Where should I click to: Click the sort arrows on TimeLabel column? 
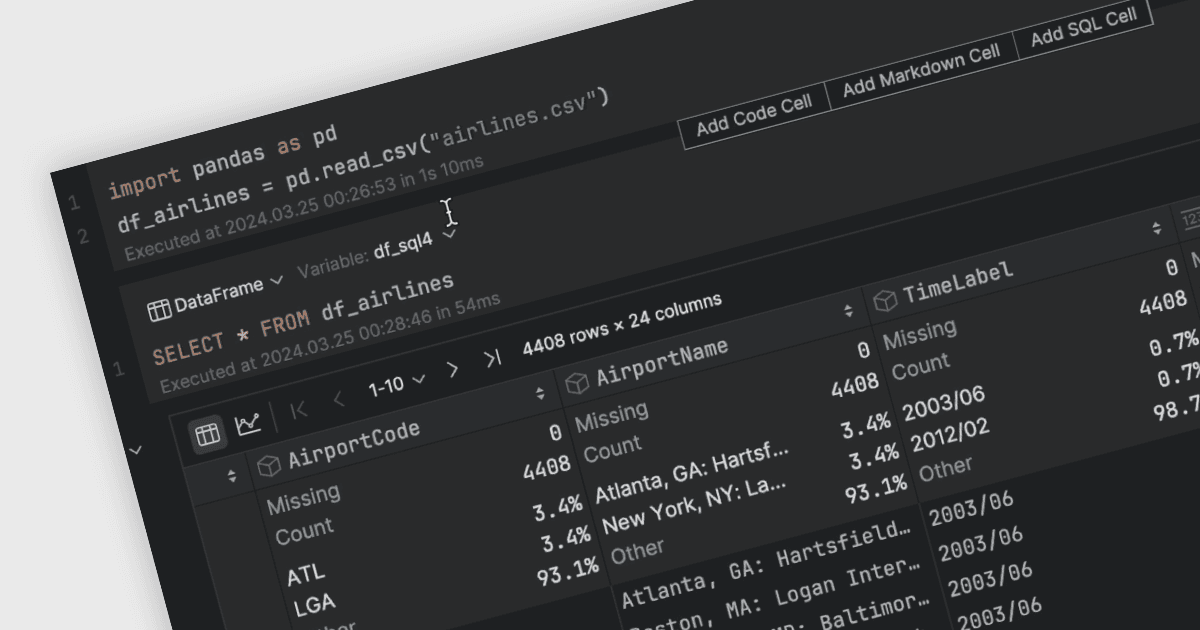tap(1157, 227)
